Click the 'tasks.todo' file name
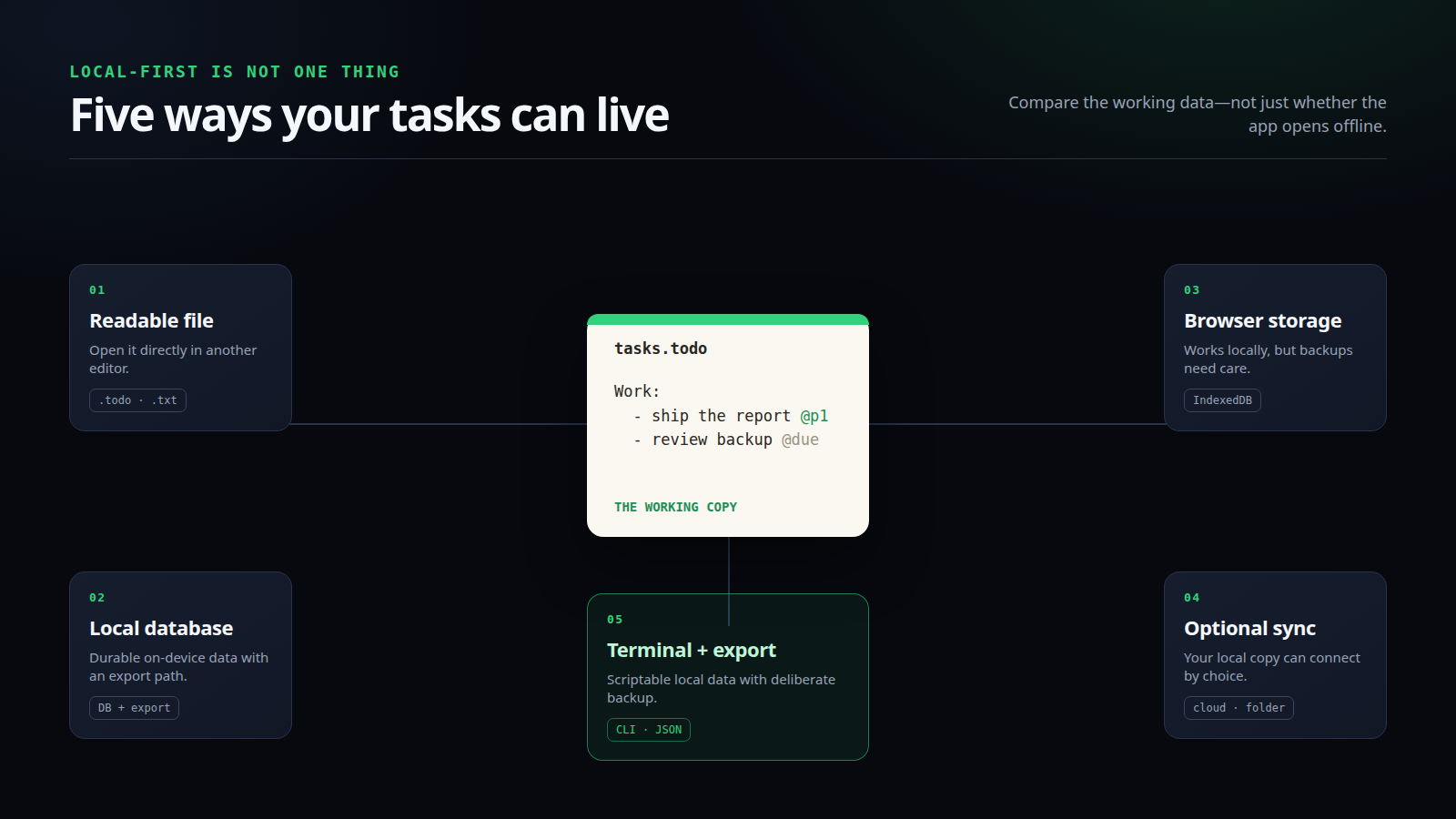The width and height of the screenshot is (1456, 819). (661, 349)
